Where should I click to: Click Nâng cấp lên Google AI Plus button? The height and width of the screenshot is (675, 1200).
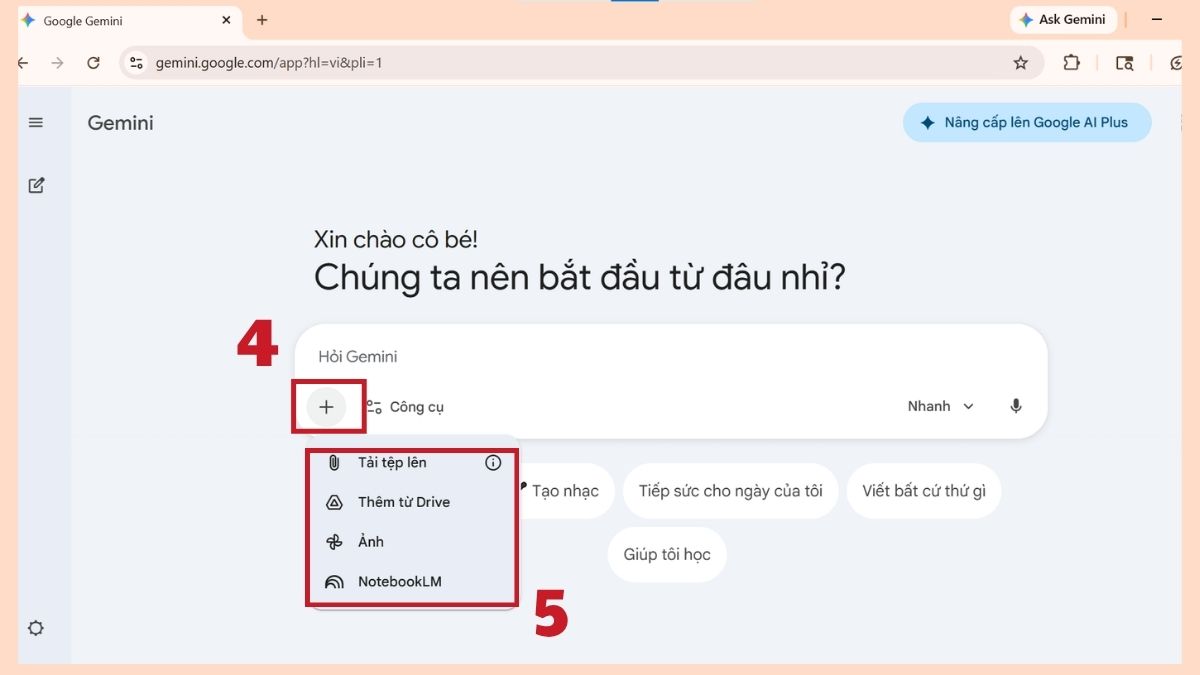1027,123
